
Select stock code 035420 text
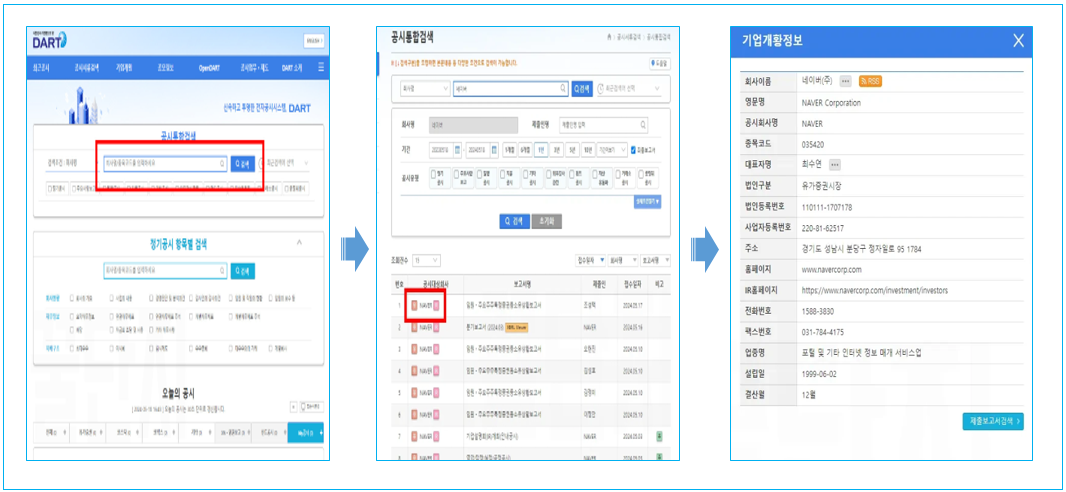(x=812, y=144)
